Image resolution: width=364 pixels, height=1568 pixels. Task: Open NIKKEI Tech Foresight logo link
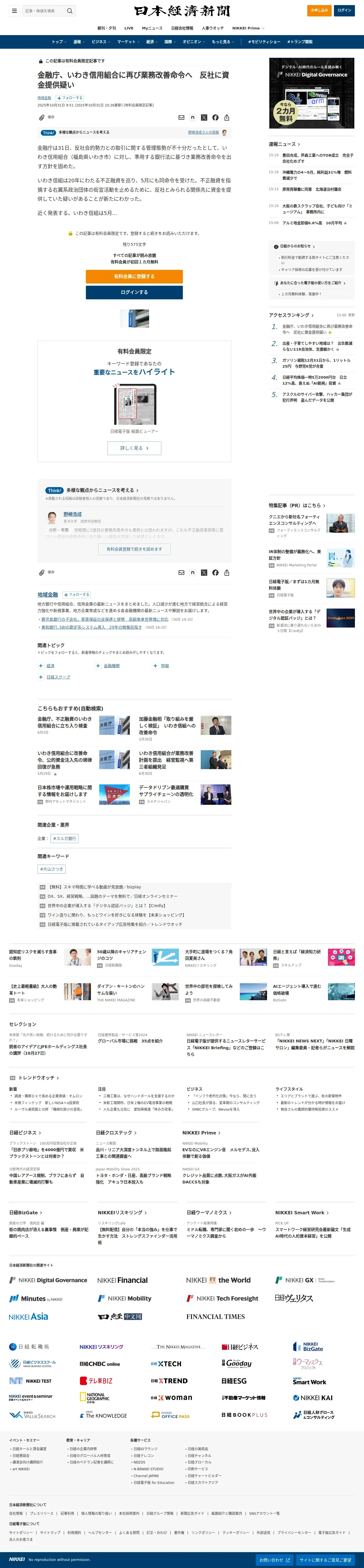223,1298
